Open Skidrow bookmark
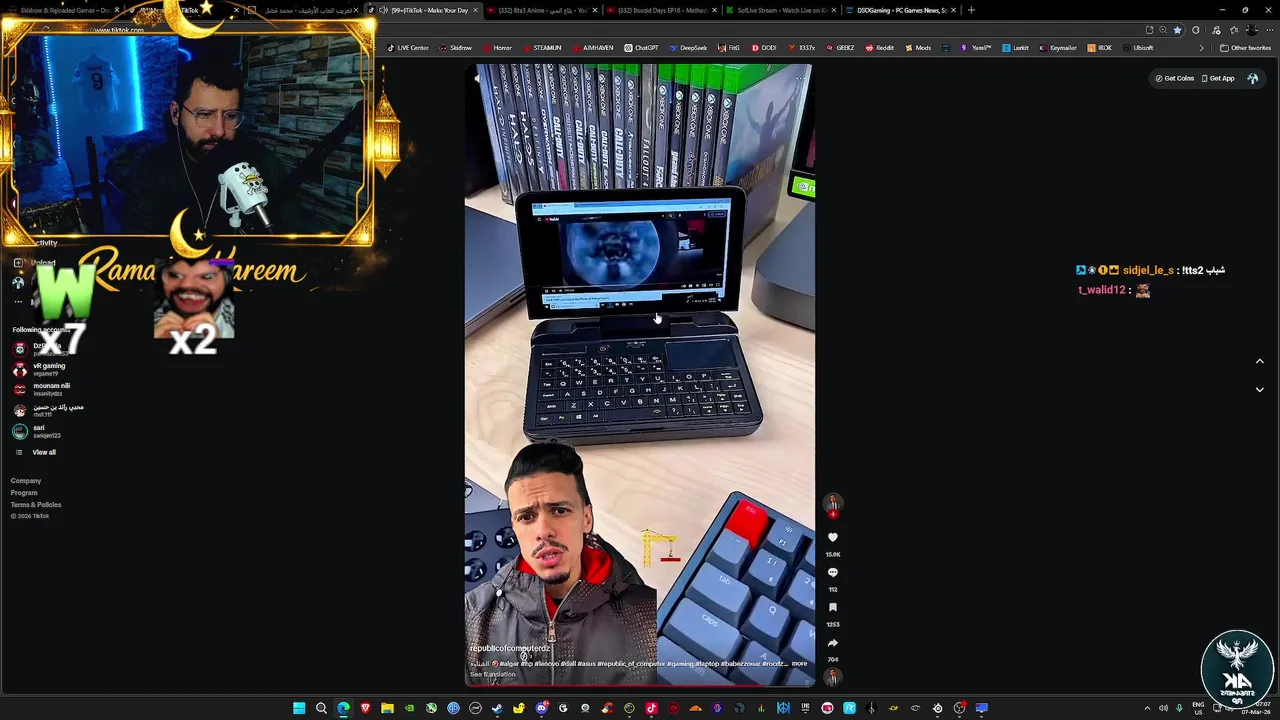 coord(456,48)
